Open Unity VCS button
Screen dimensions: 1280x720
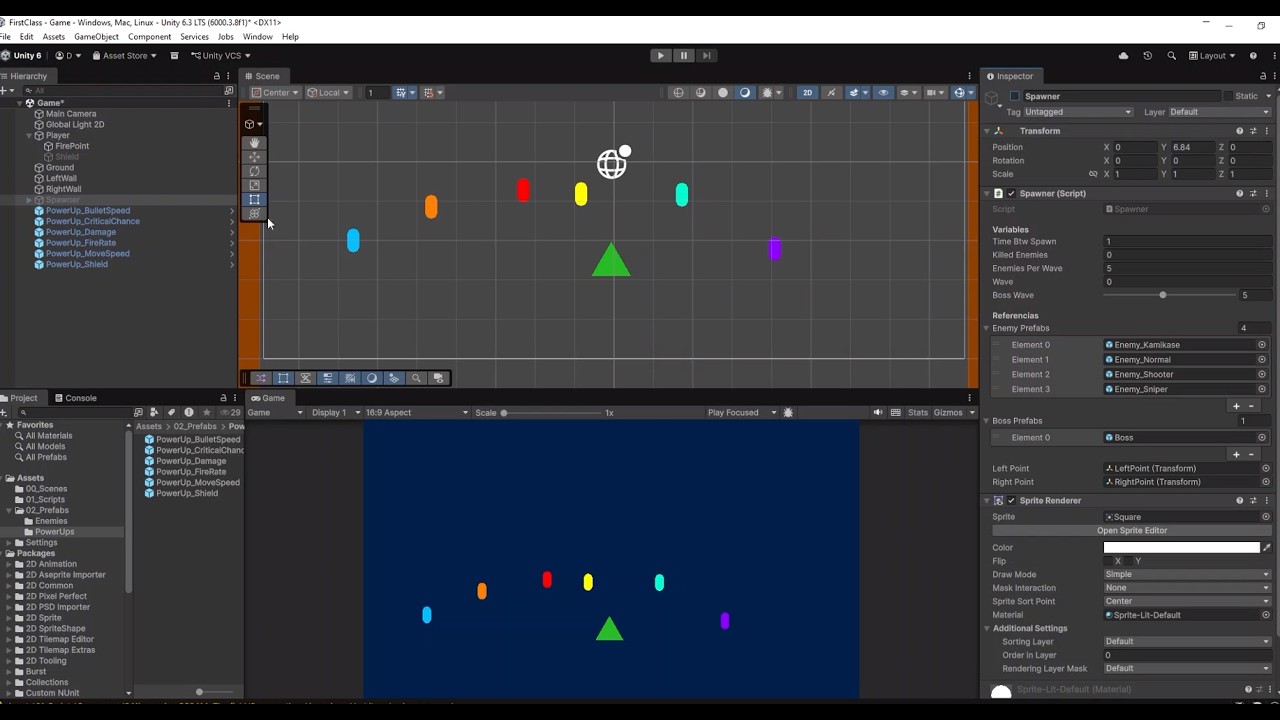point(220,56)
